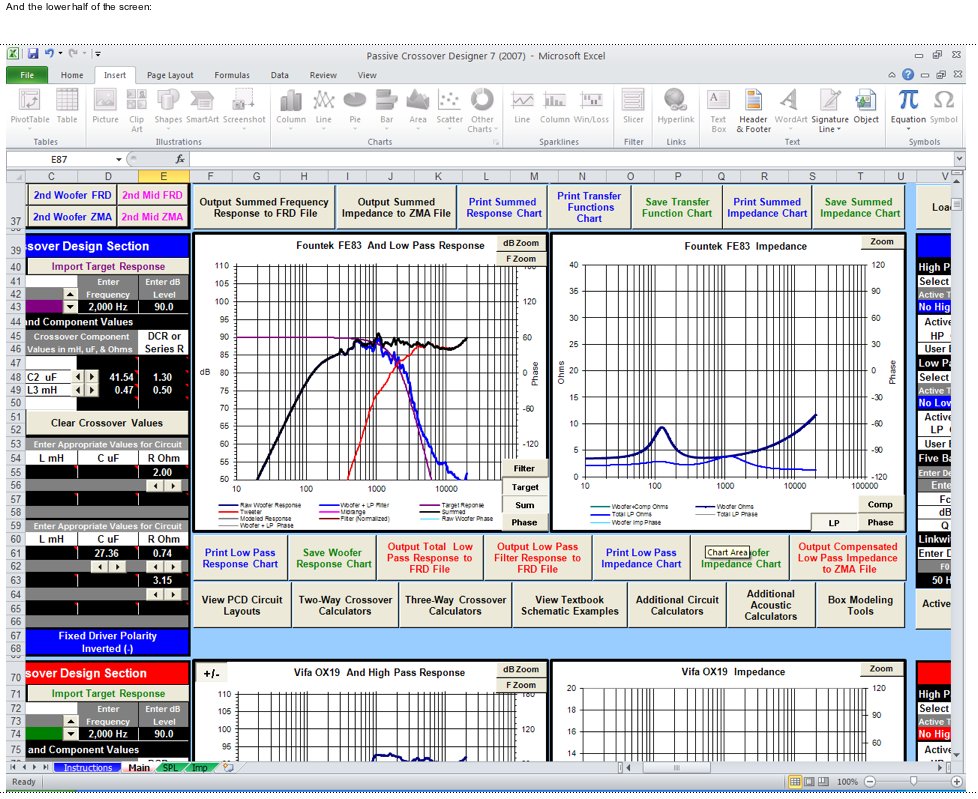Insert a Hyperlink
Screen dimensions: 978x799
click(675, 107)
